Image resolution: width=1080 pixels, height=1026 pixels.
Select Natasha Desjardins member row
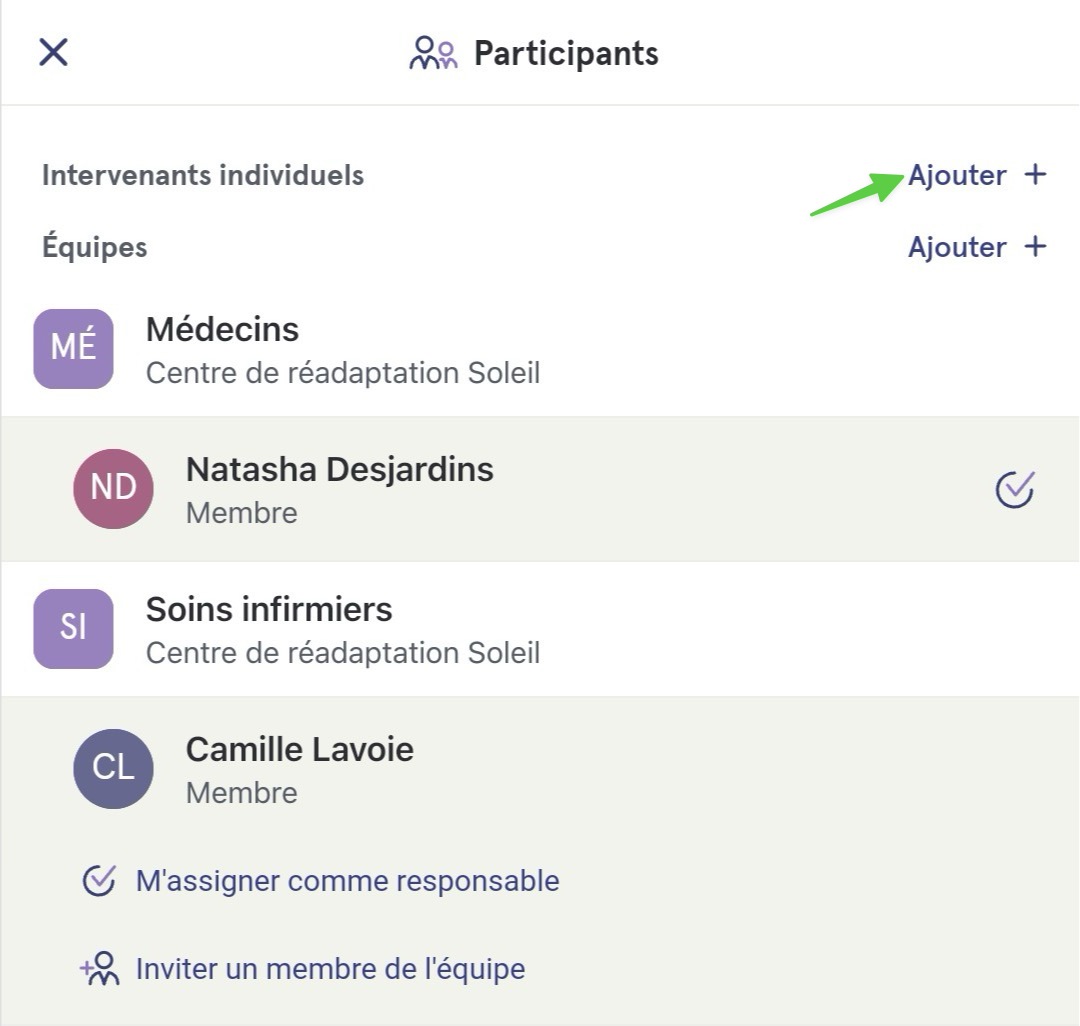(x=540, y=489)
